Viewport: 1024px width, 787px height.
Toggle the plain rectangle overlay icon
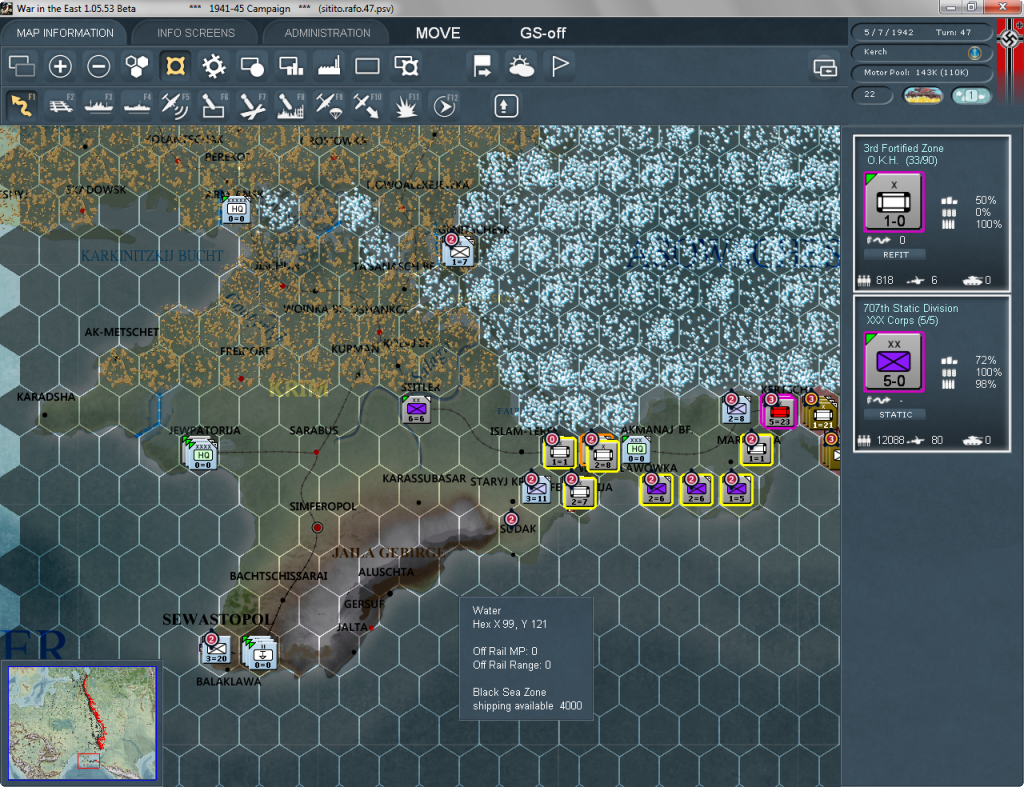[367, 66]
